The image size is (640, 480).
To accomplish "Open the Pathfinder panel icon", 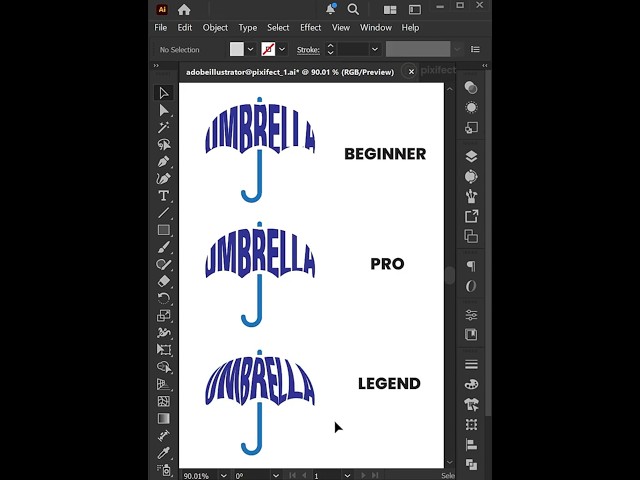I will 471,464.
